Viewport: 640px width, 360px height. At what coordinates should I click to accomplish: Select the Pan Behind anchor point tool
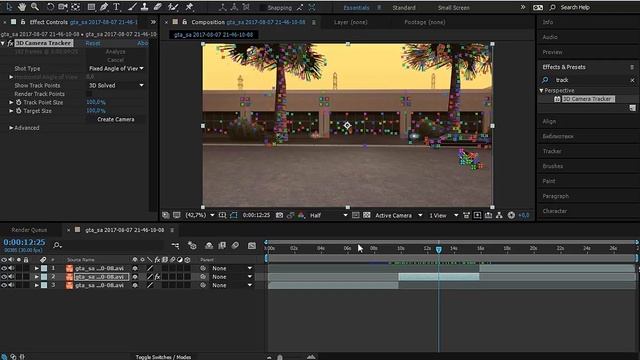pyautogui.click(x=76, y=7)
